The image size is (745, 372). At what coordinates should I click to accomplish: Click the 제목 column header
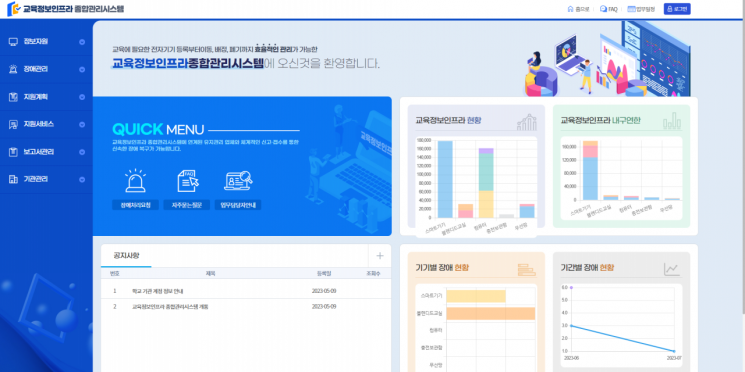tap(211, 273)
